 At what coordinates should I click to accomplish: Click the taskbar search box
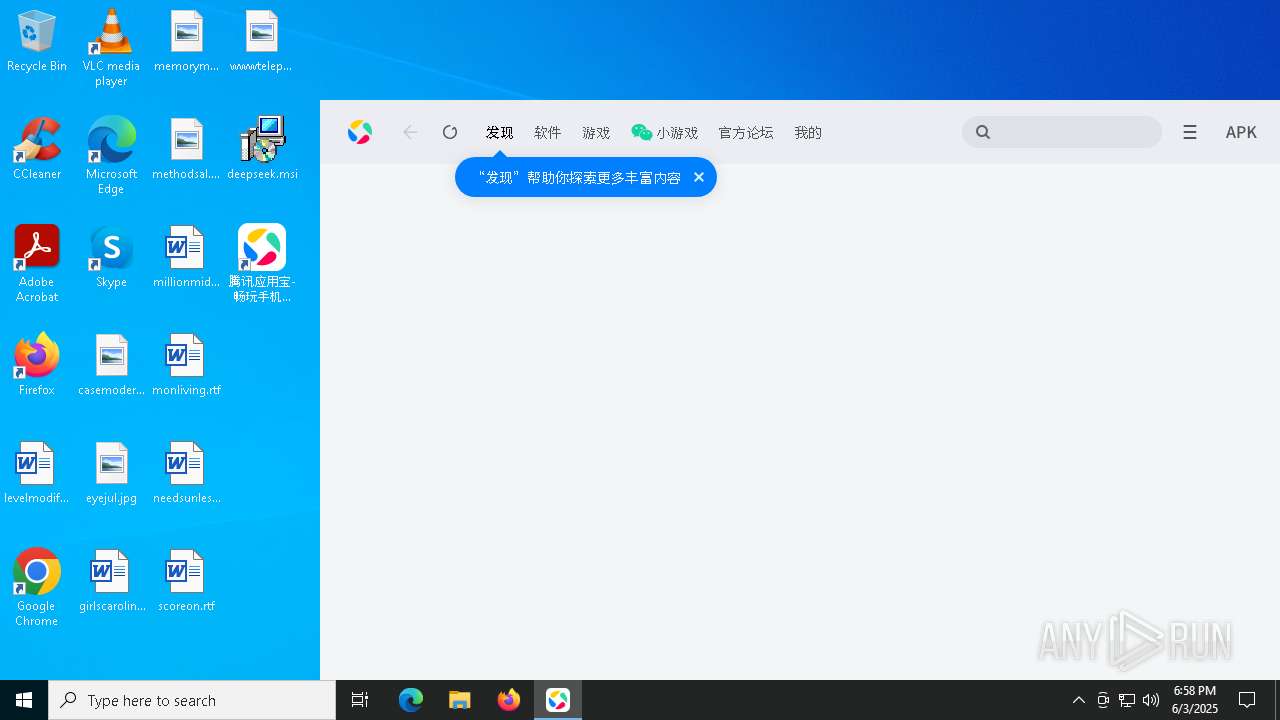coord(192,700)
